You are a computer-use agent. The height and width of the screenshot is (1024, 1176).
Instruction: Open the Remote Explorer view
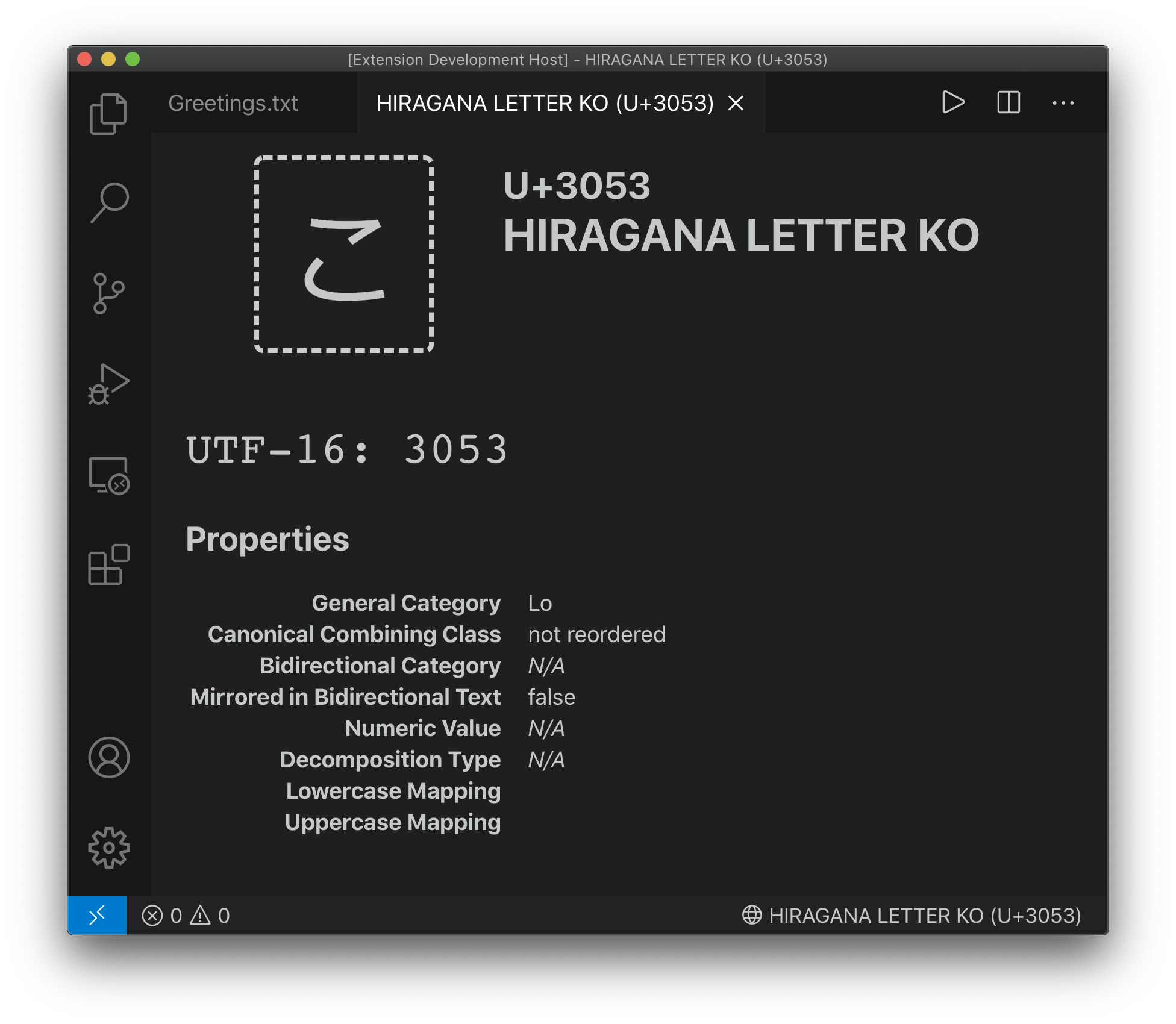[108, 475]
